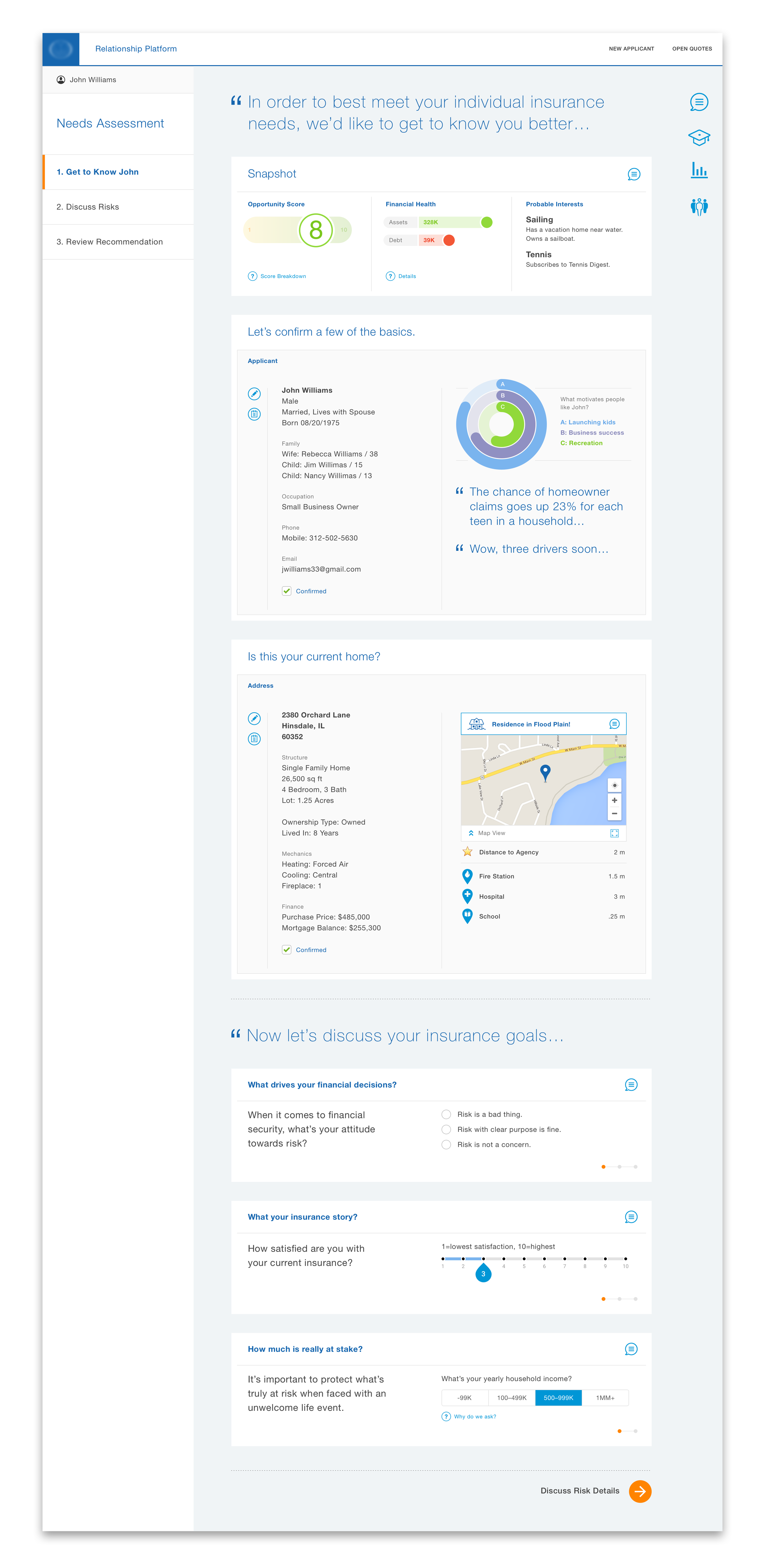765x1568 pixels.
Task: Select 'Risk is not a concern.' option
Action: (446, 1145)
